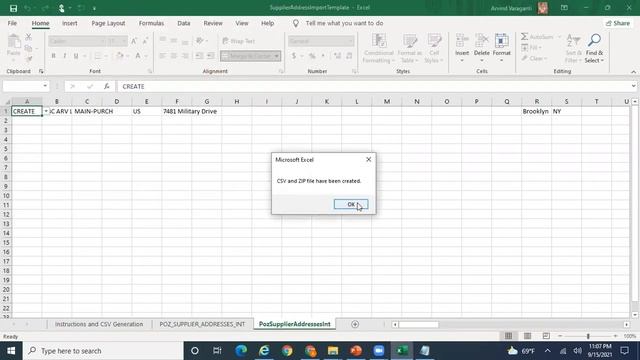Click the Increase Font Size icon
This screenshot has width=640, height=360.
[134, 41]
